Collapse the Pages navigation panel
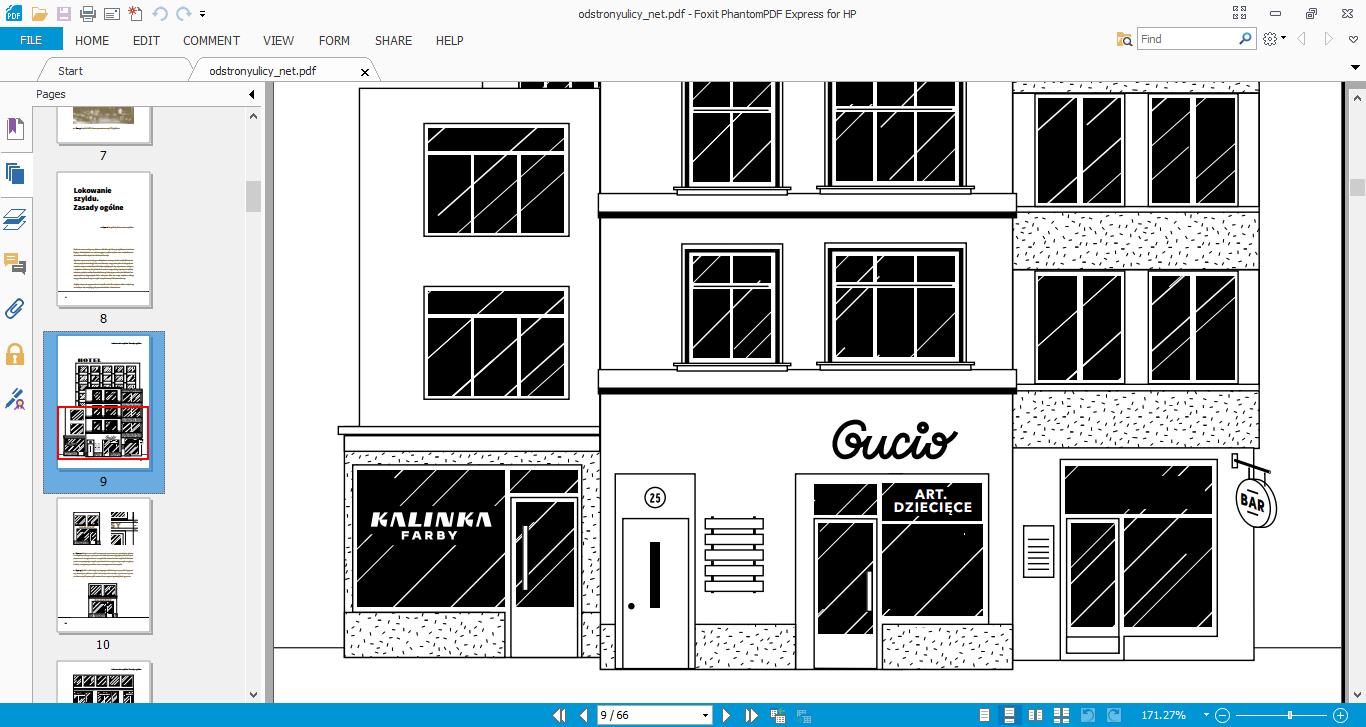 click(x=252, y=94)
